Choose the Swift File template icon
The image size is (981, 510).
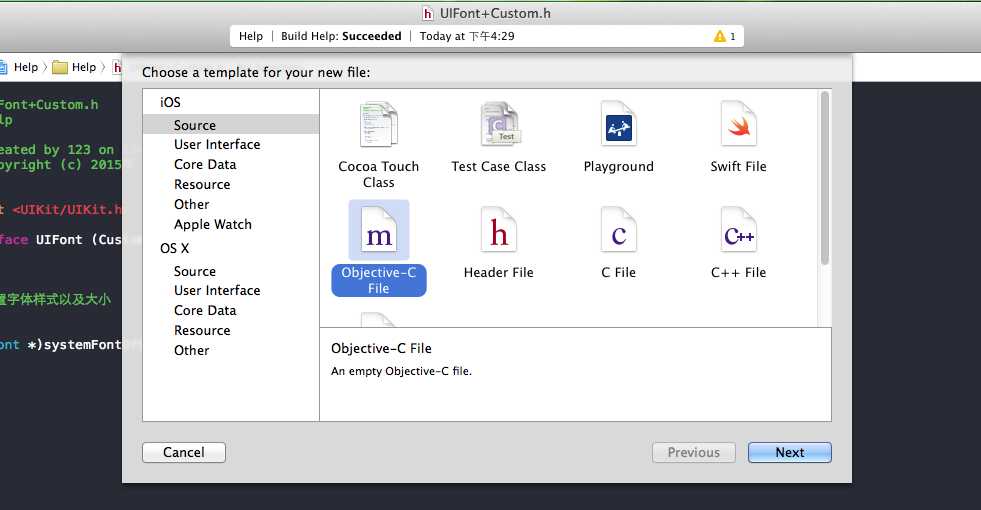point(739,124)
